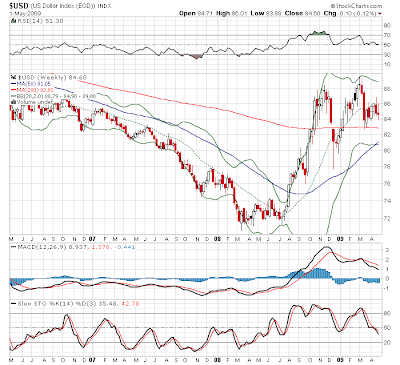Image resolution: width=400 pixels, height=365 pixels.
Task: Select the RSI(14) 51.30 label
Action: click(x=40, y=21)
